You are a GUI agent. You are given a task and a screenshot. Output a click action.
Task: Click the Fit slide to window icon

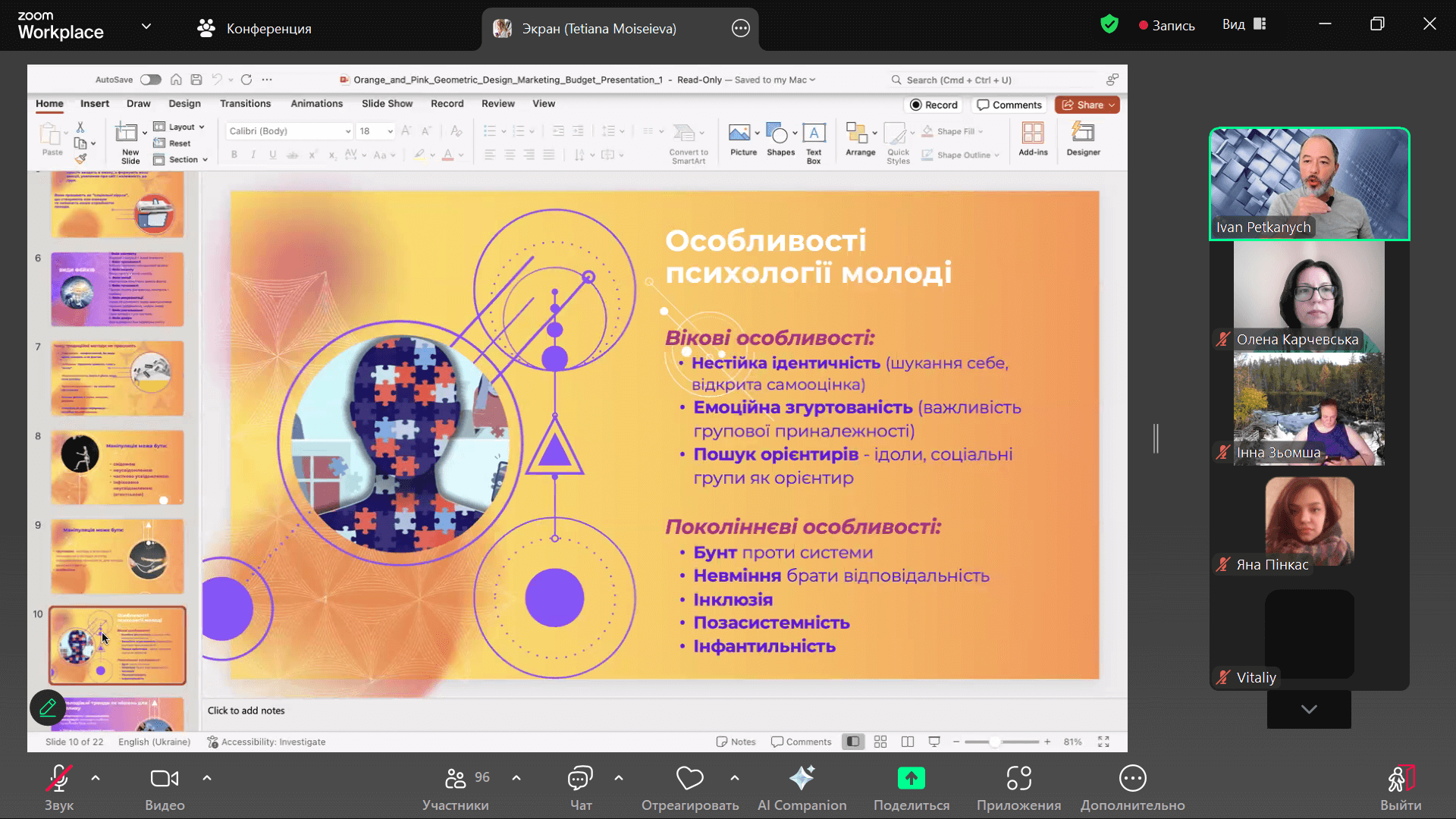1103,742
